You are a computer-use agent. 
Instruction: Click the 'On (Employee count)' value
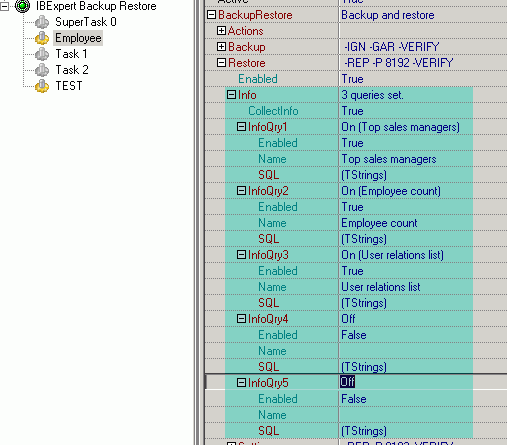click(x=391, y=191)
